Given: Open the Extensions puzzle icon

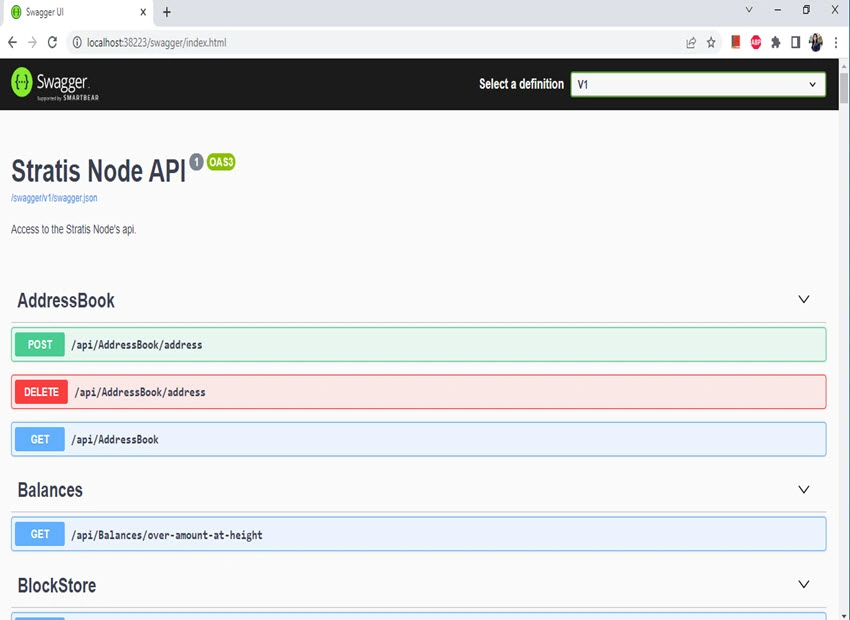Looking at the screenshot, I should coord(776,42).
